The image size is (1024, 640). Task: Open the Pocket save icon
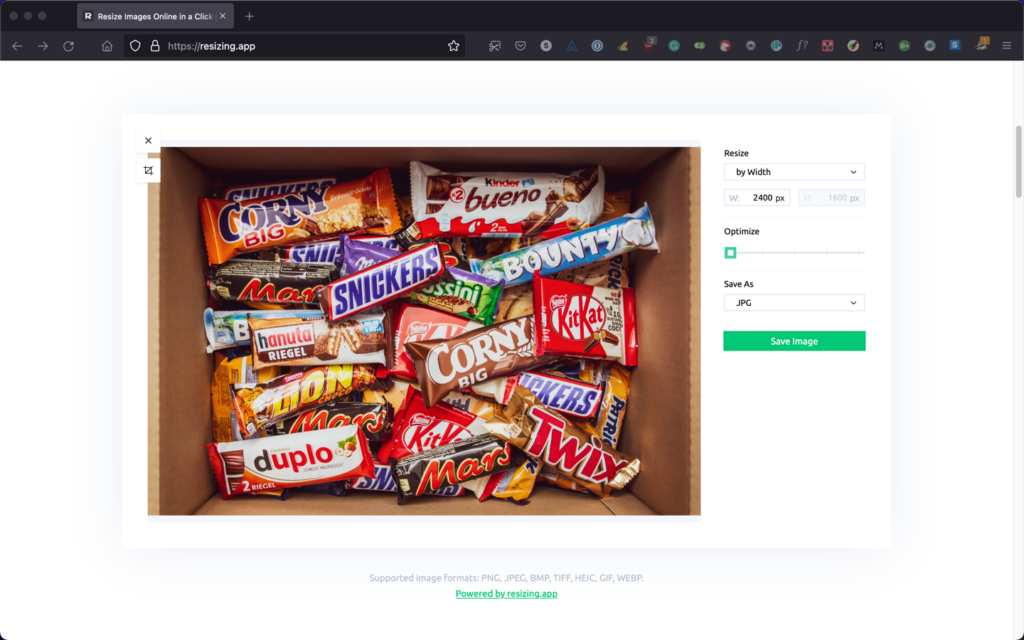point(521,46)
